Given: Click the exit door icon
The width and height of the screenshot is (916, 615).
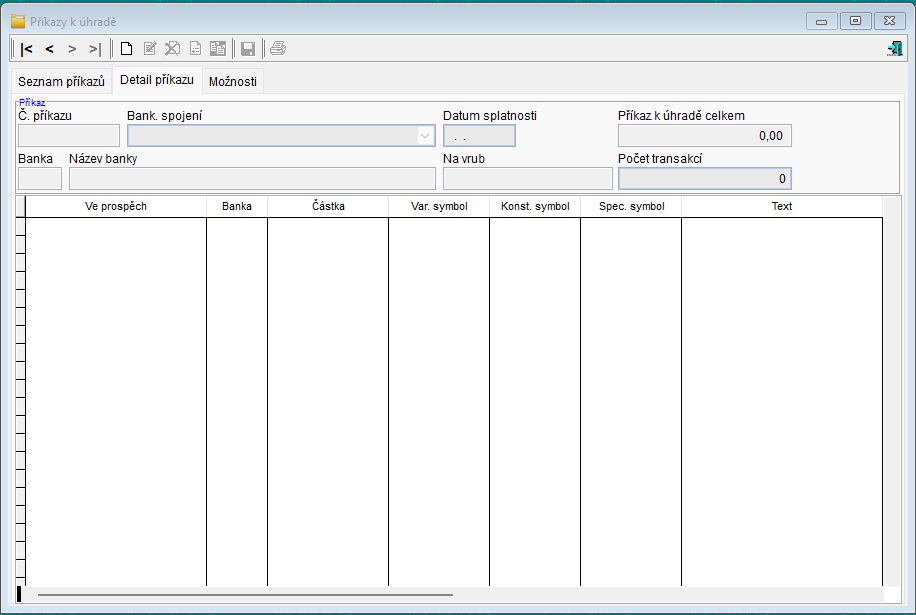Looking at the screenshot, I should tap(894, 48).
